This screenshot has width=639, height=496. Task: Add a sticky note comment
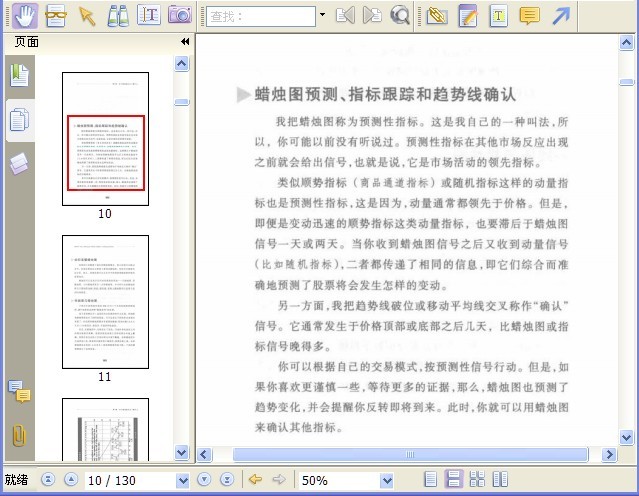[x=529, y=16]
